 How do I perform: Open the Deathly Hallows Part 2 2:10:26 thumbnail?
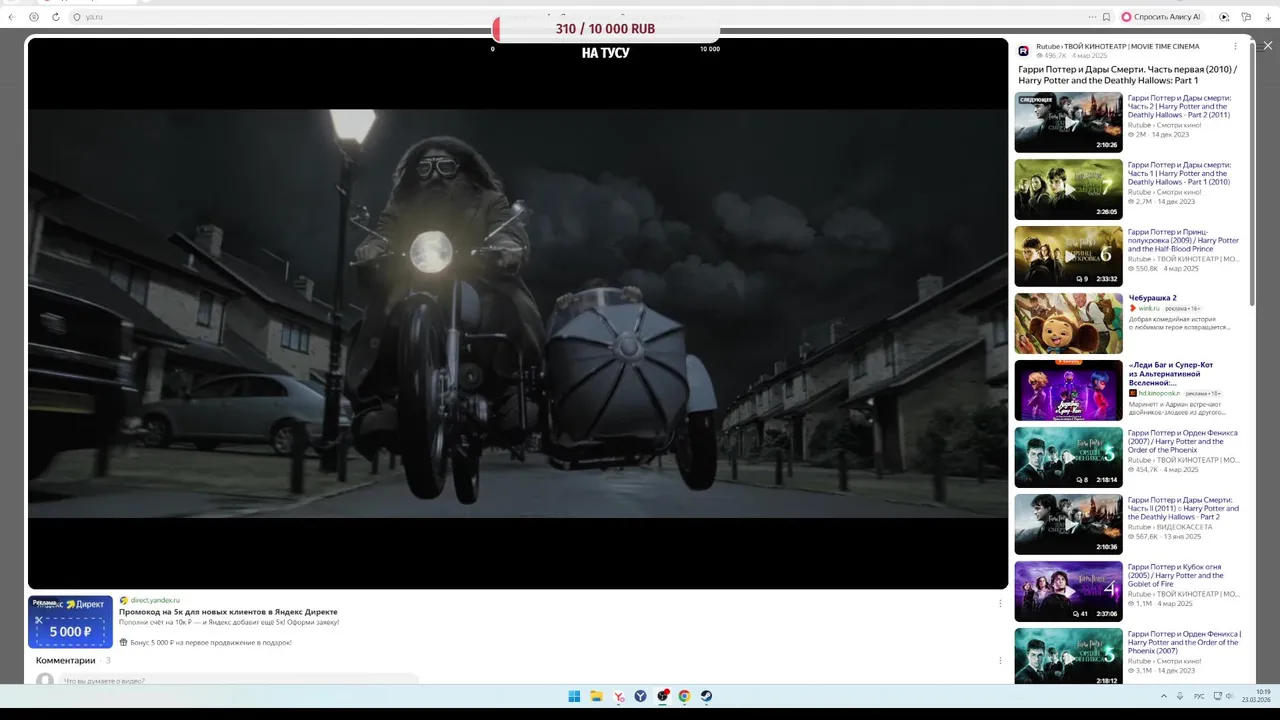tap(1068, 122)
